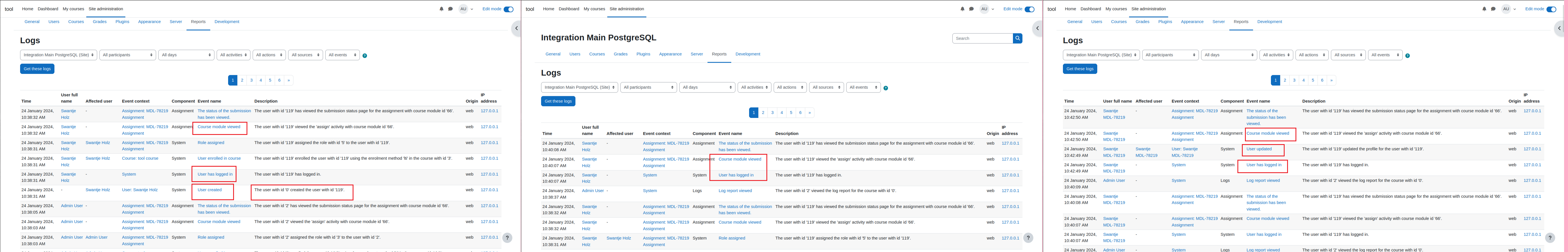Click magnifier search button in middle screenshot

coord(1018,38)
